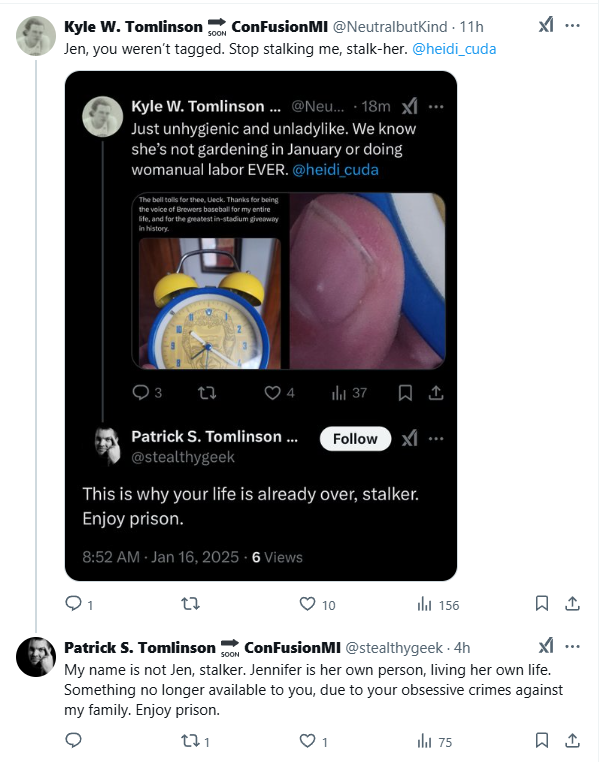This screenshot has width=600, height=762.
Task: Open more options on Patrick's reply
Action: (x=573, y=647)
